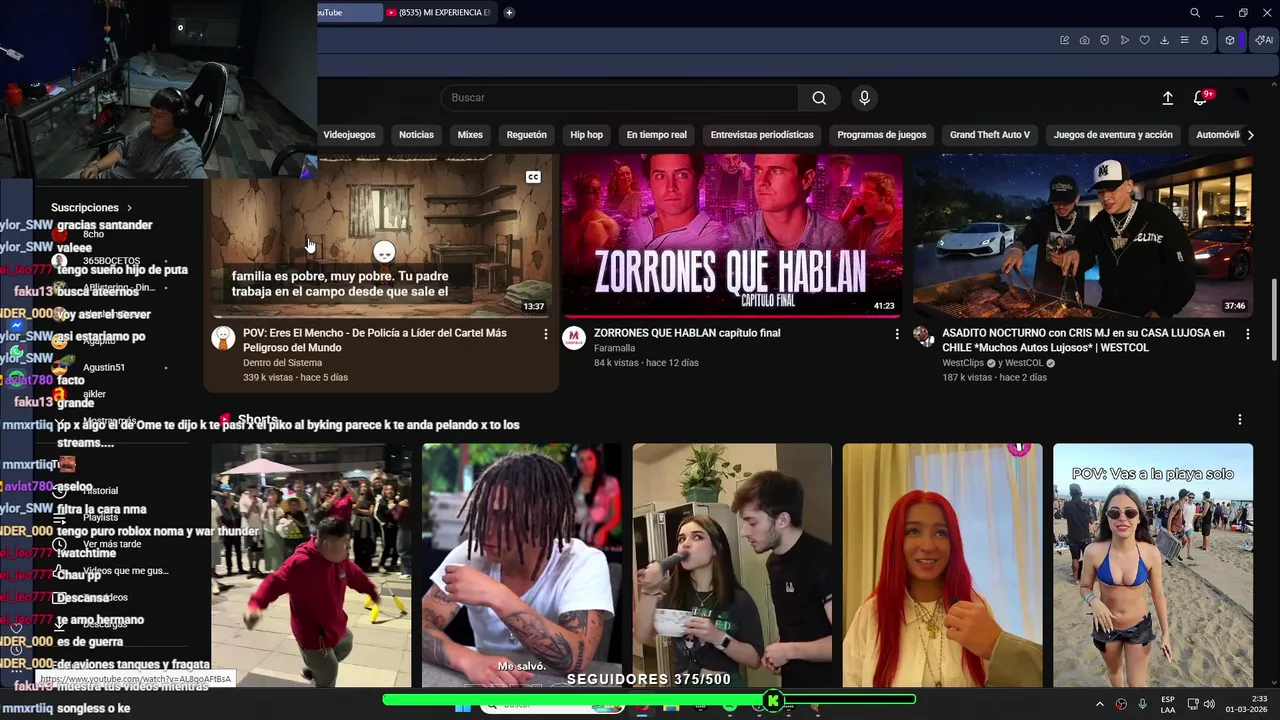This screenshot has width=1280, height=720.
Task: Click the YouTube Buscar search field
Action: pos(620,98)
